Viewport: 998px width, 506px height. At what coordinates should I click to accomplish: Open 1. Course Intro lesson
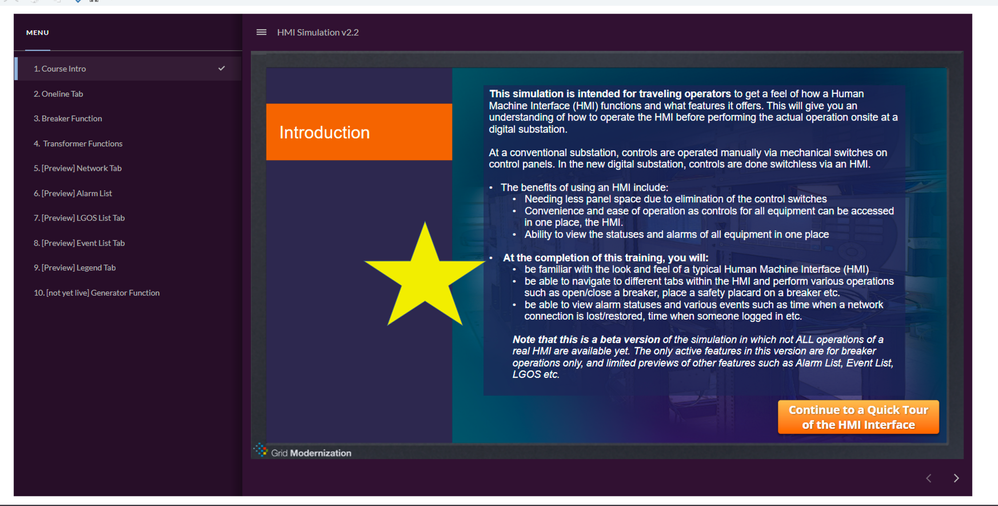tap(128, 68)
